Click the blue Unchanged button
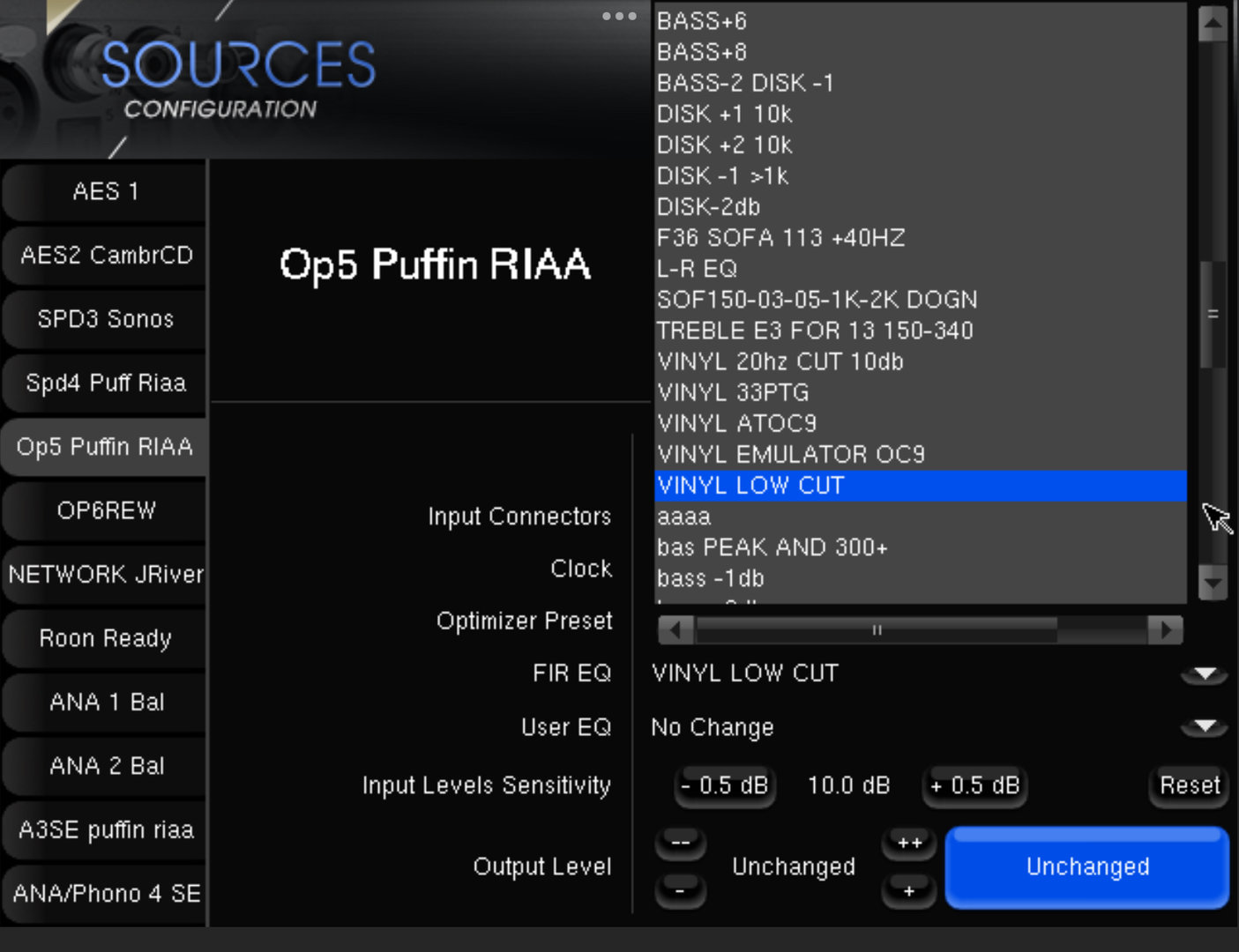Screen dimensions: 1239x952 tap(1087, 867)
